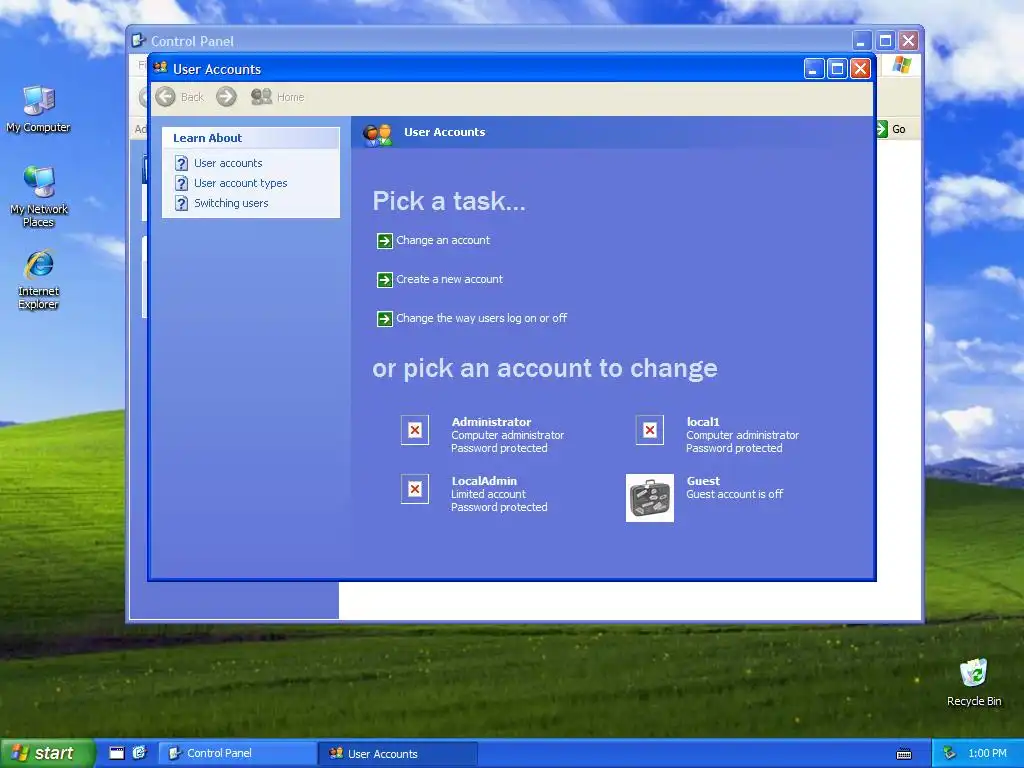Open the Recycle Bin desktop icon
The image size is (1024, 768).
coord(974,682)
